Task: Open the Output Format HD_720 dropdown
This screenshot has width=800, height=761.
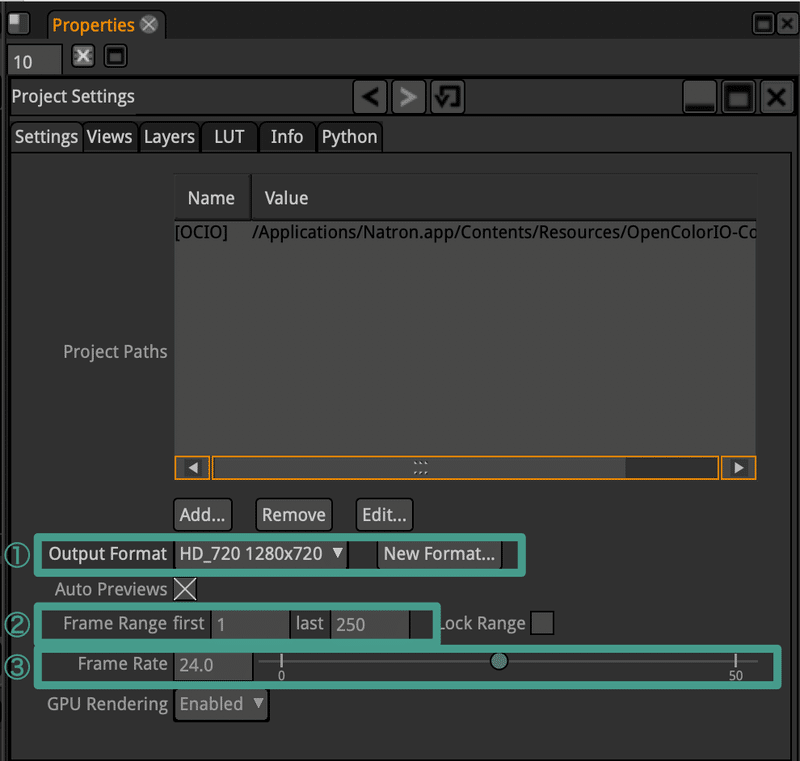Action: 261,554
